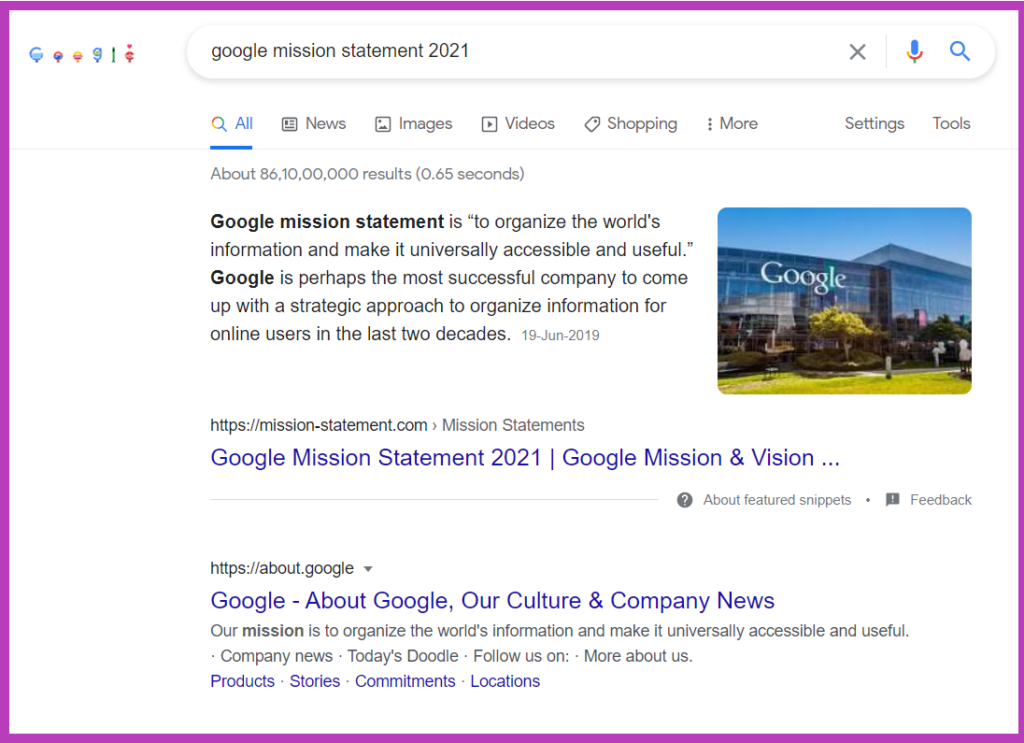
Task: Open the Tools options
Action: click(x=950, y=123)
